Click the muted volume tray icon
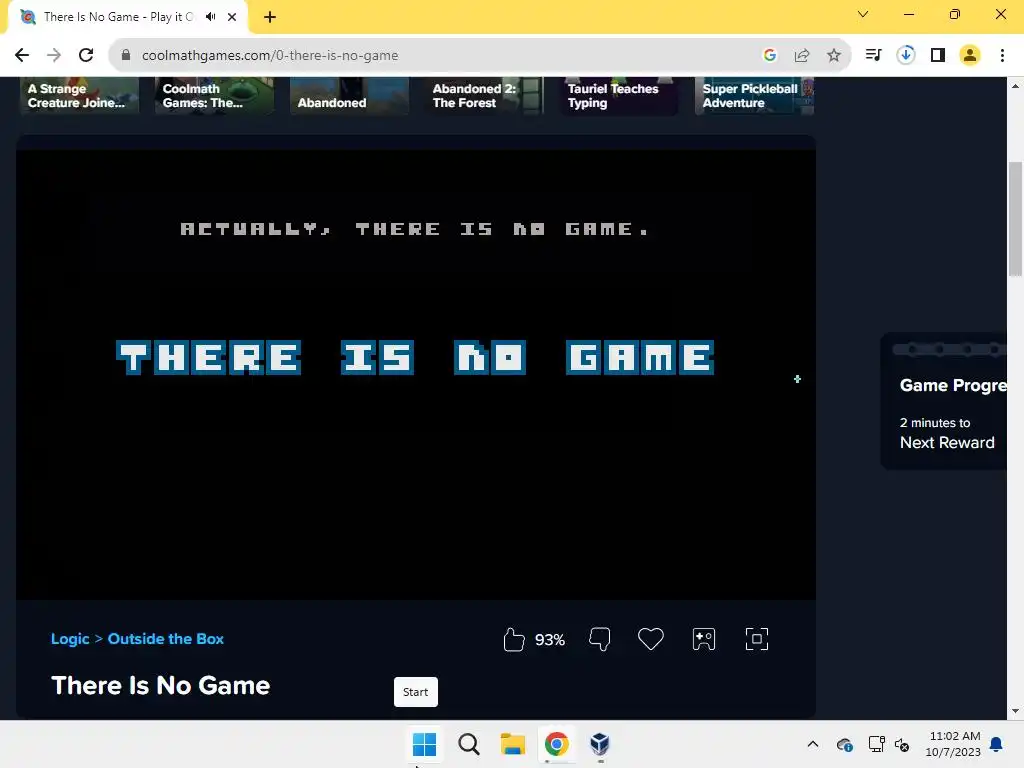 902,744
